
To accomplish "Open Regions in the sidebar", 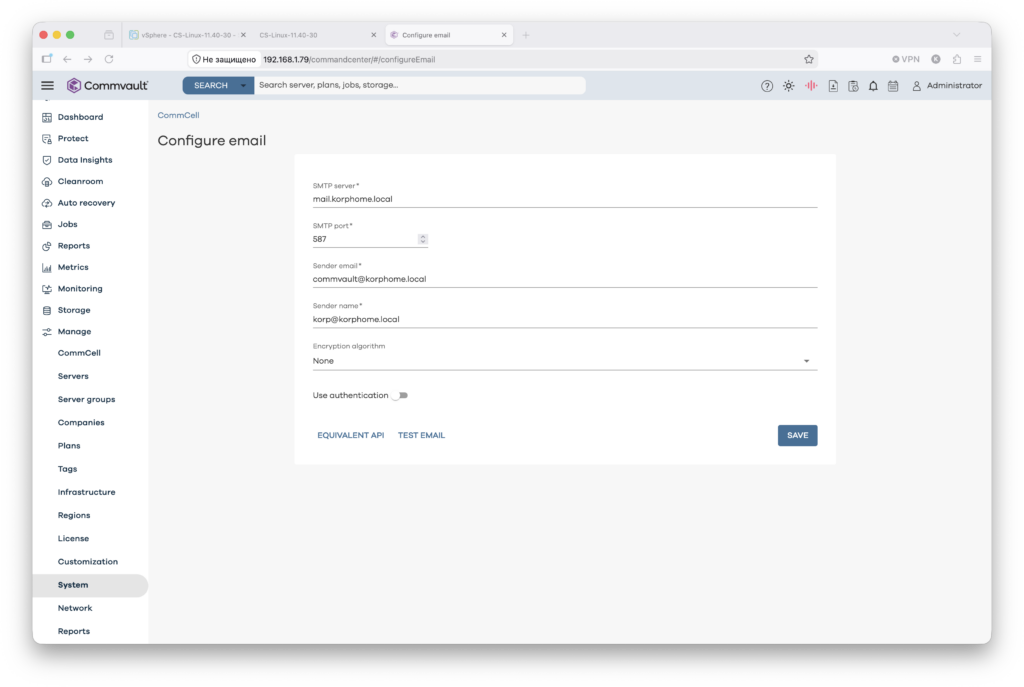I will click(74, 516).
